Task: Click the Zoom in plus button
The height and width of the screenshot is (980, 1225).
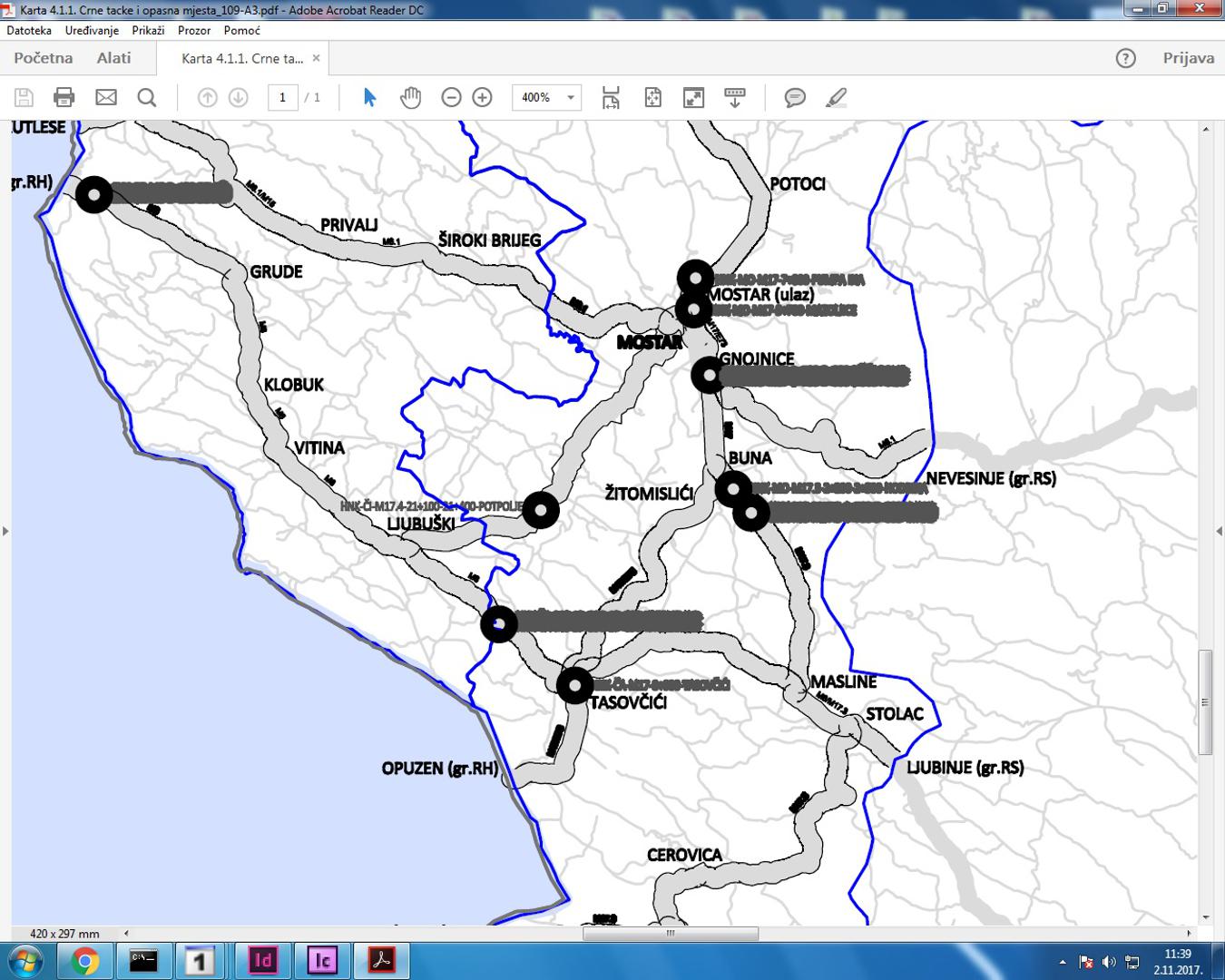Action: (482, 97)
